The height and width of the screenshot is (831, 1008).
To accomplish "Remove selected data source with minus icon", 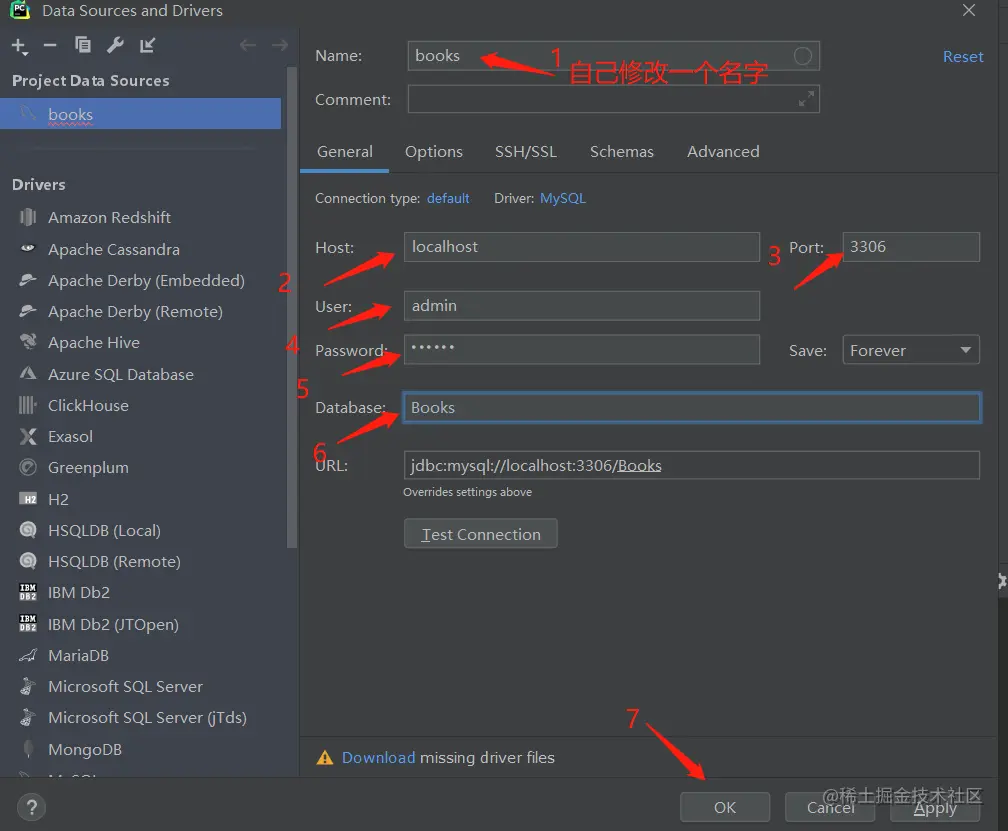I will tap(50, 45).
